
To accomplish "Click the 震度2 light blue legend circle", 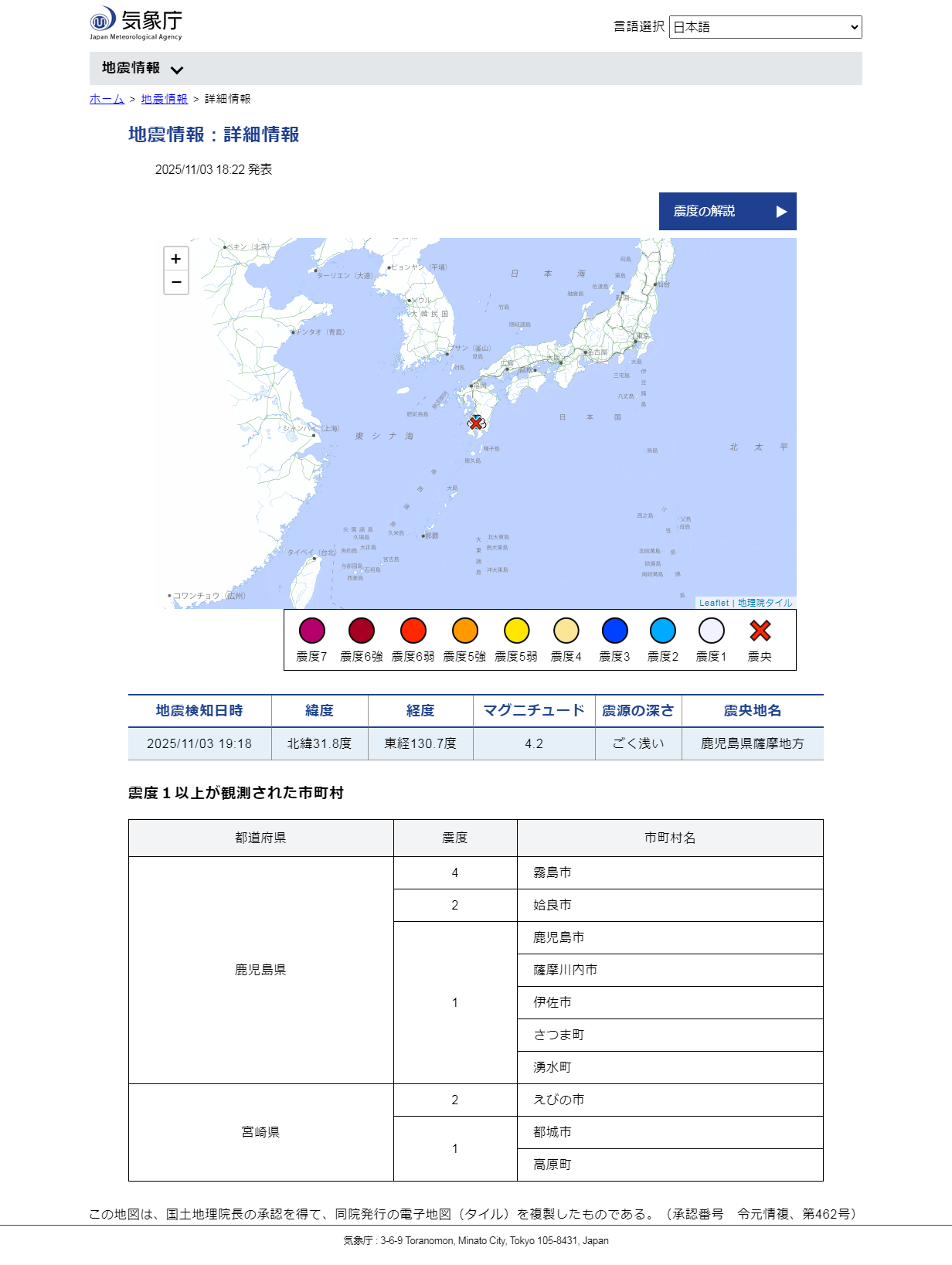I will click(663, 631).
